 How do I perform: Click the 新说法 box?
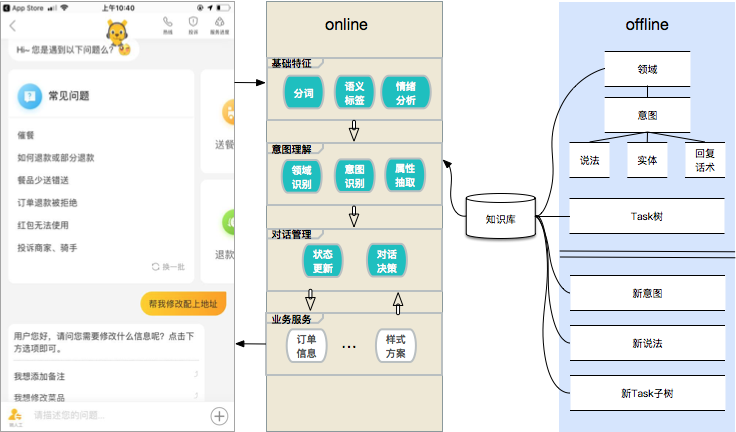[647, 343]
